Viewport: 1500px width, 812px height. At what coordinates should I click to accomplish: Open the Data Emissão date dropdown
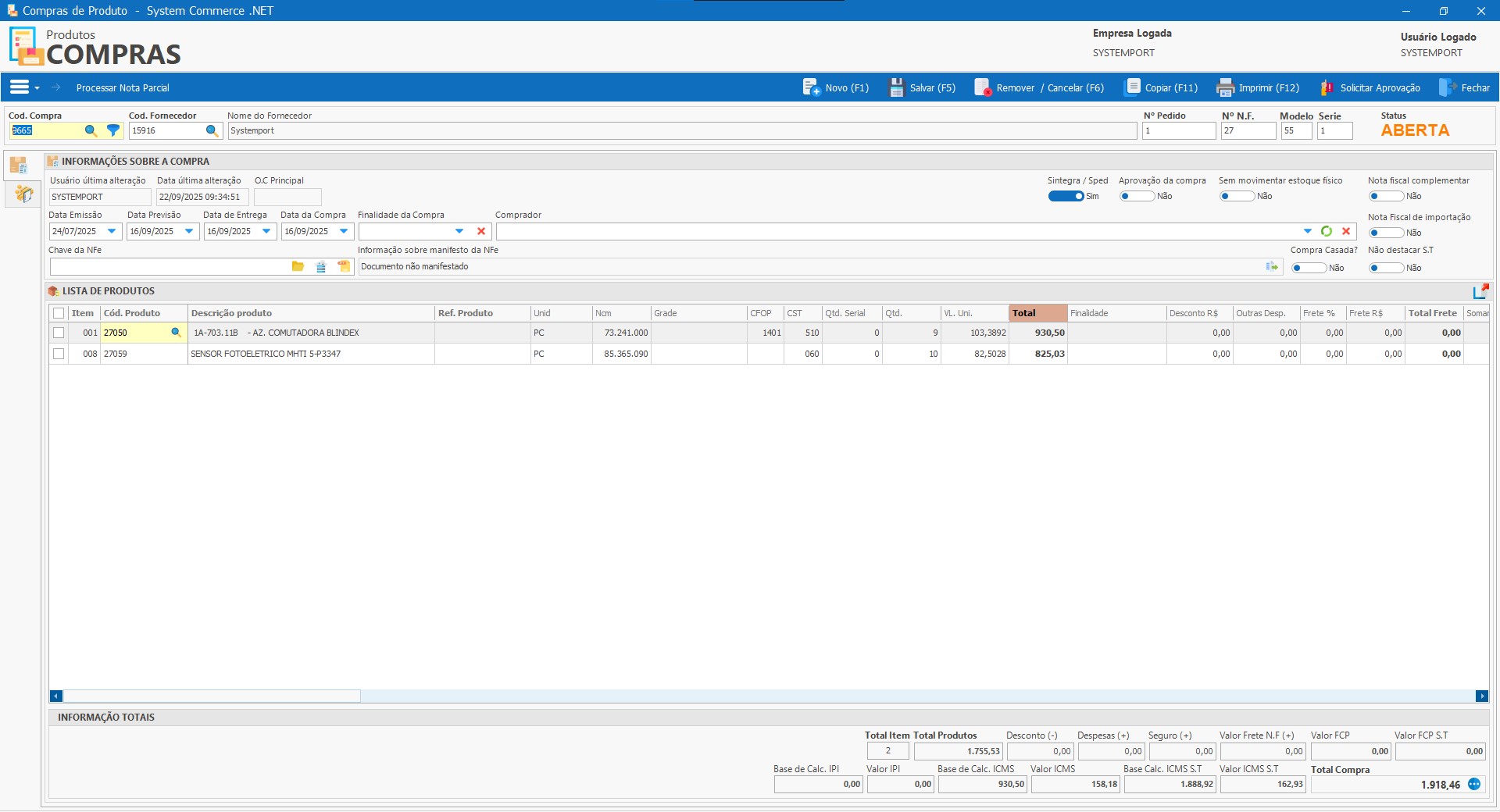pyautogui.click(x=112, y=232)
